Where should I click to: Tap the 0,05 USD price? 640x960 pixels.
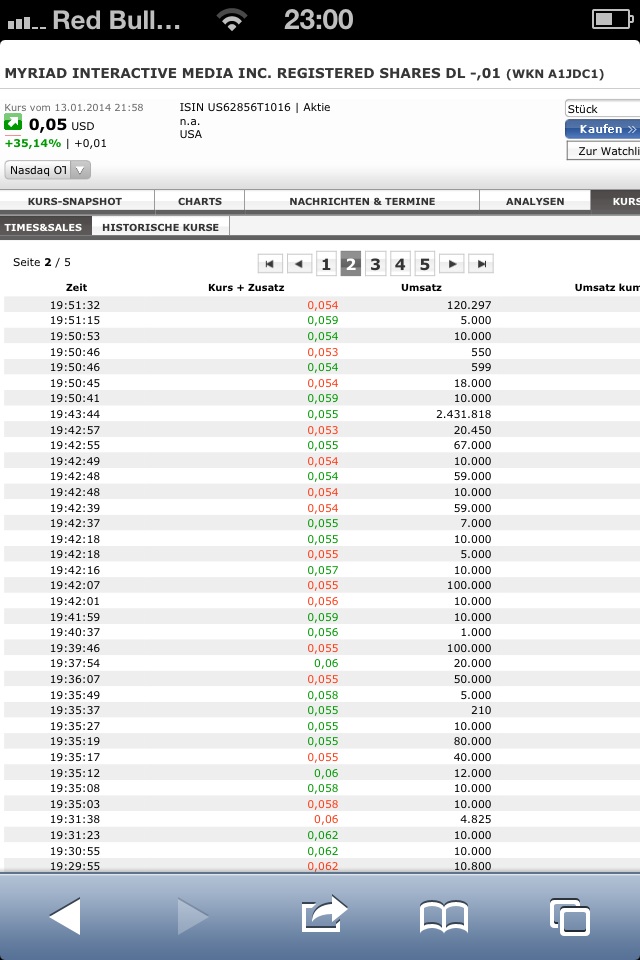[61, 125]
